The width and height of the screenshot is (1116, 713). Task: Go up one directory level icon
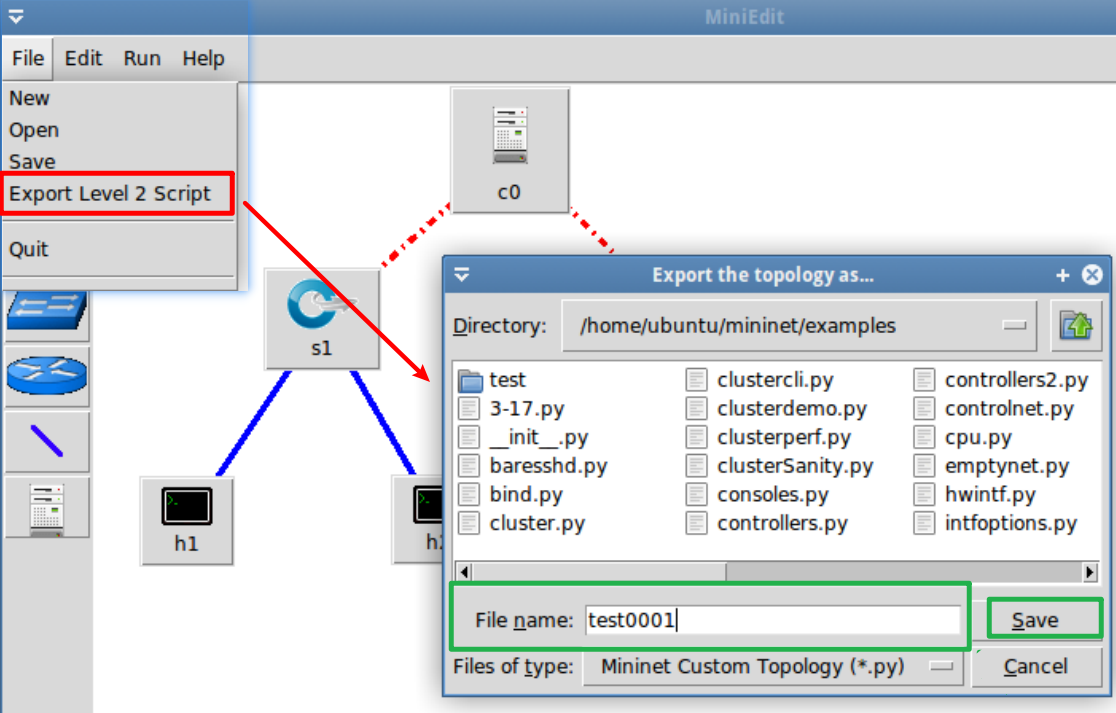tap(1076, 326)
